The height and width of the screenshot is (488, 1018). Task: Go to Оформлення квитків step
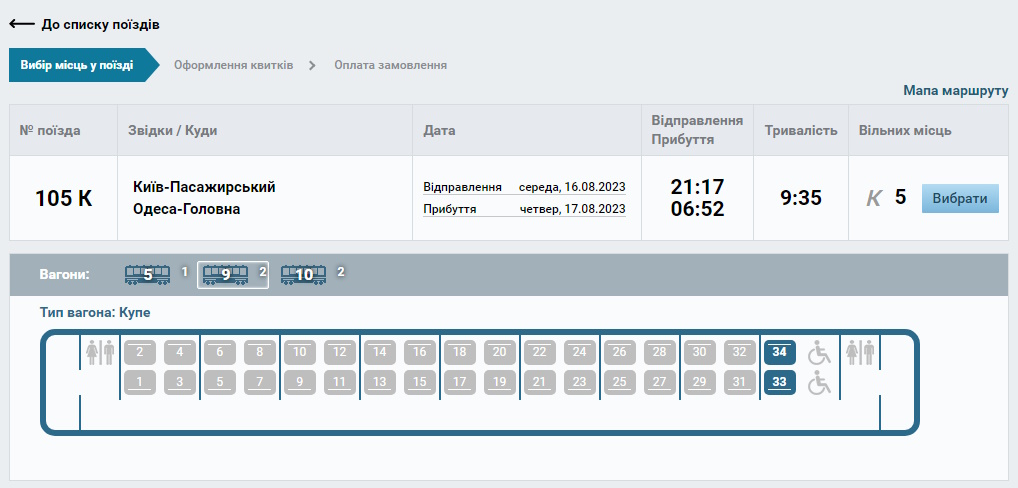pyautogui.click(x=233, y=65)
